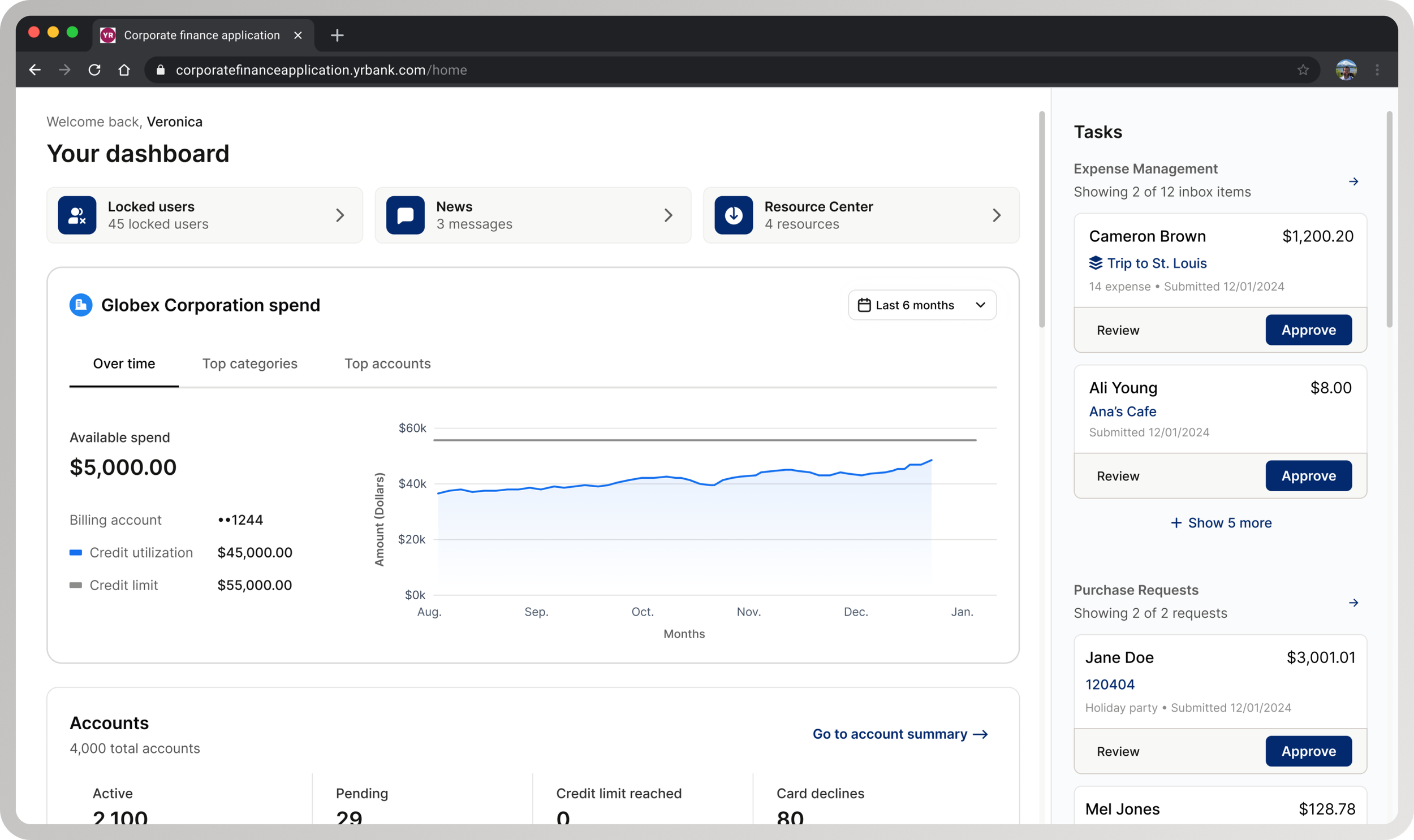The width and height of the screenshot is (1414, 840).
Task: Click the News message icon
Action: pyautogui.click(x=405, y=215)
